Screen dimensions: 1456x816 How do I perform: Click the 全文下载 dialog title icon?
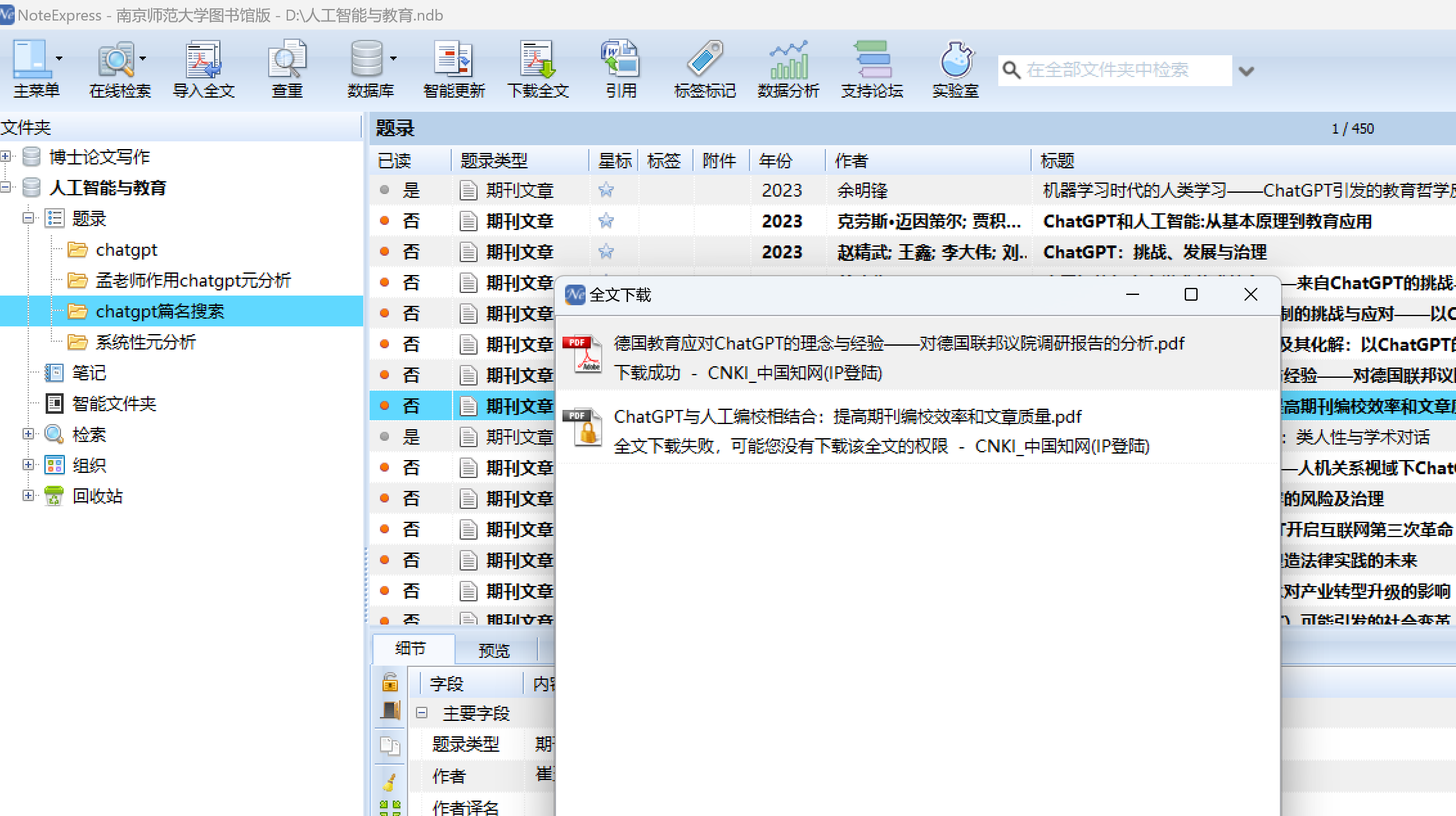pos(575,295)
